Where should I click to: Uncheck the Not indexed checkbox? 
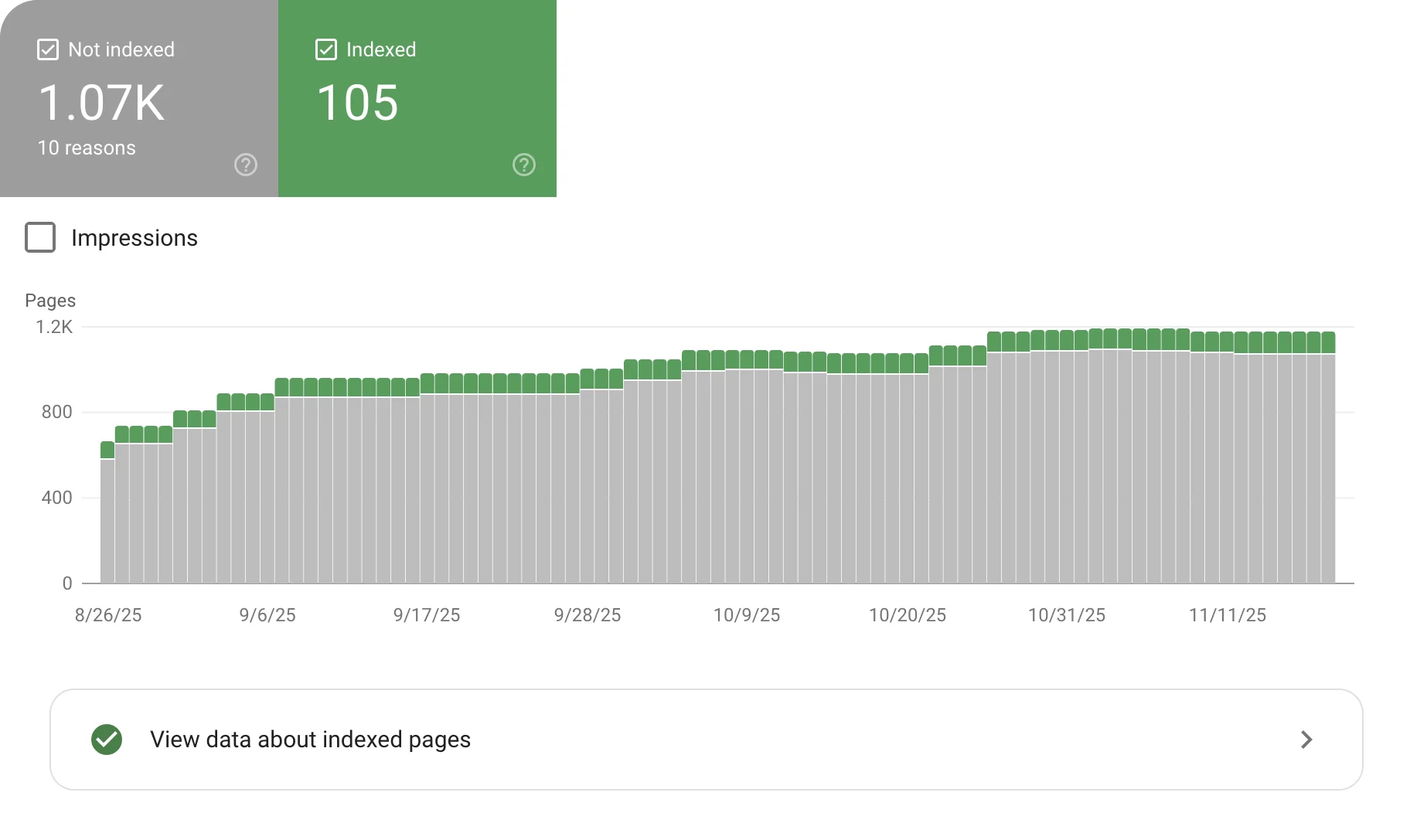[48, 49]
